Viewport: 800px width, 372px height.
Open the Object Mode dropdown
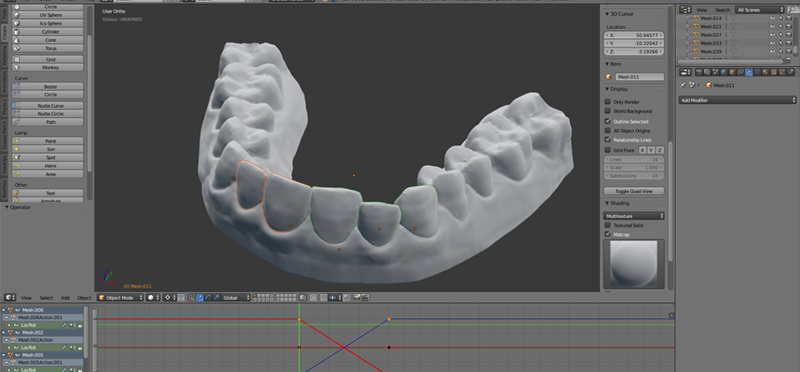click(x=120, y=297)
